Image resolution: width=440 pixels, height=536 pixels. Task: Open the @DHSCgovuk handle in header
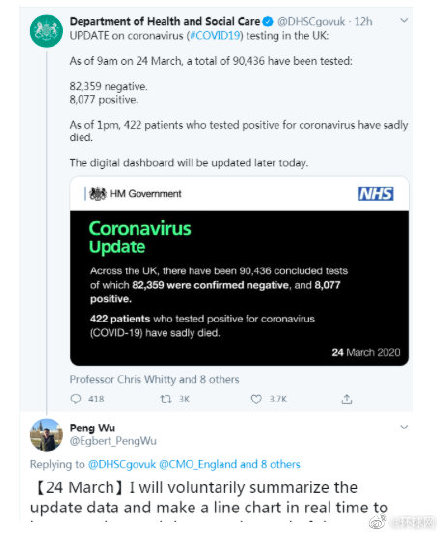(x=311, y=22)
